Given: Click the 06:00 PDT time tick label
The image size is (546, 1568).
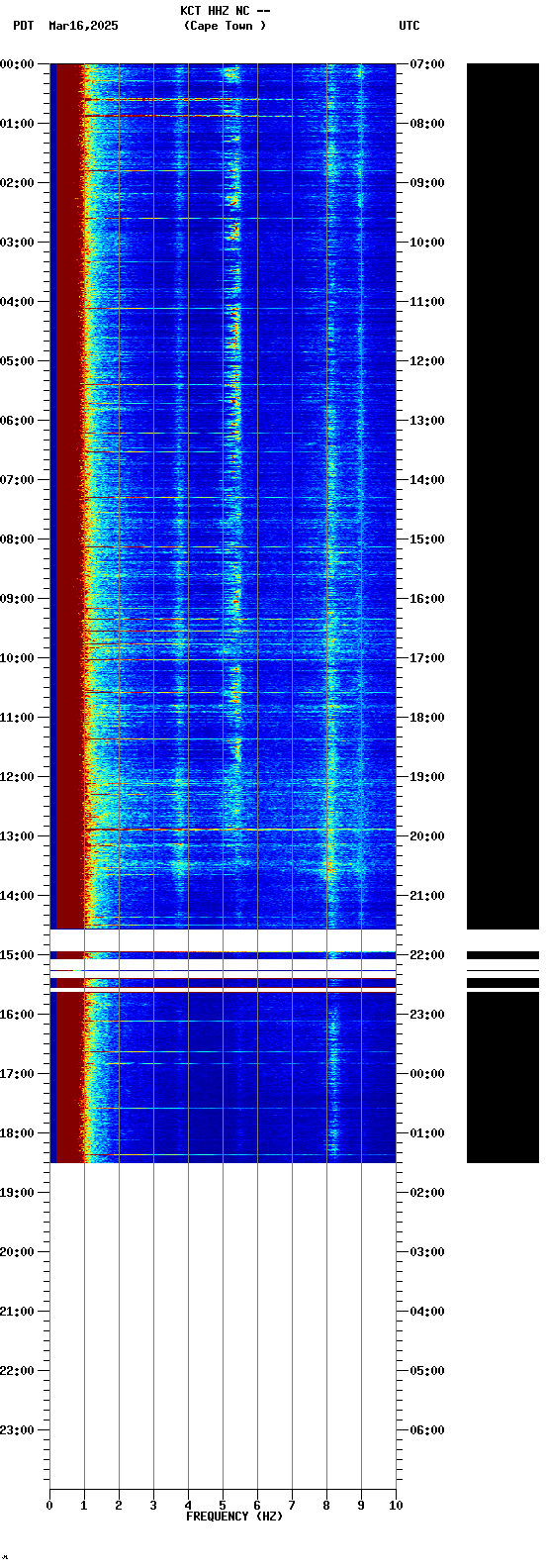Looking at the screenshot, I should tap(17, 421).
